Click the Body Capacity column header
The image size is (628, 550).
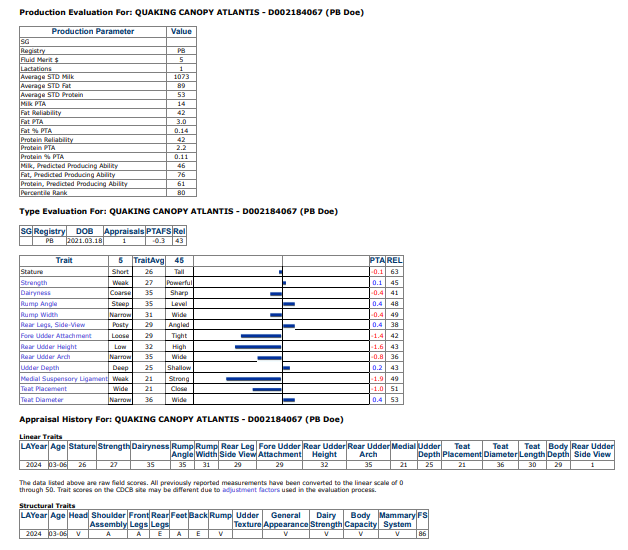pyautogui.click(x=360, y=520)
